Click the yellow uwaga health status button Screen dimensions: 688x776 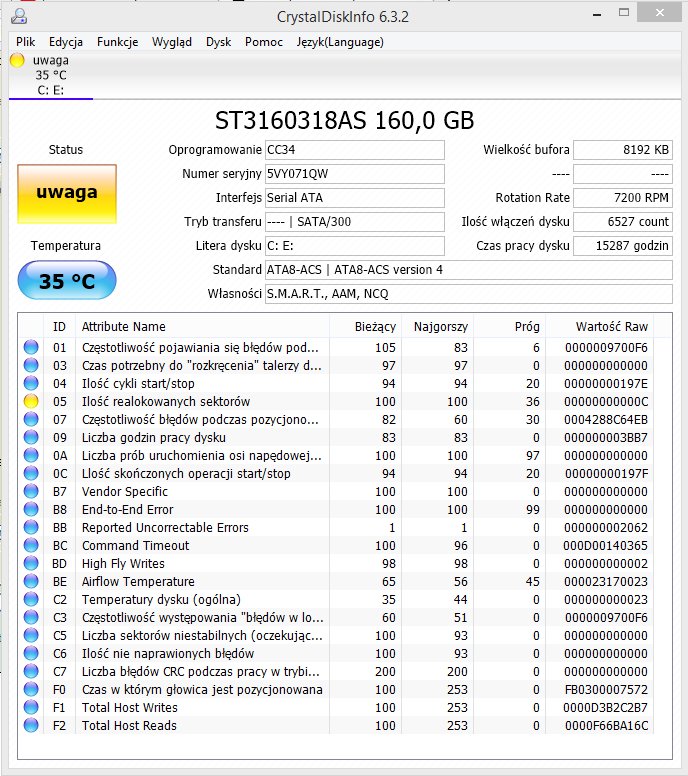click(x=67, y=194)
